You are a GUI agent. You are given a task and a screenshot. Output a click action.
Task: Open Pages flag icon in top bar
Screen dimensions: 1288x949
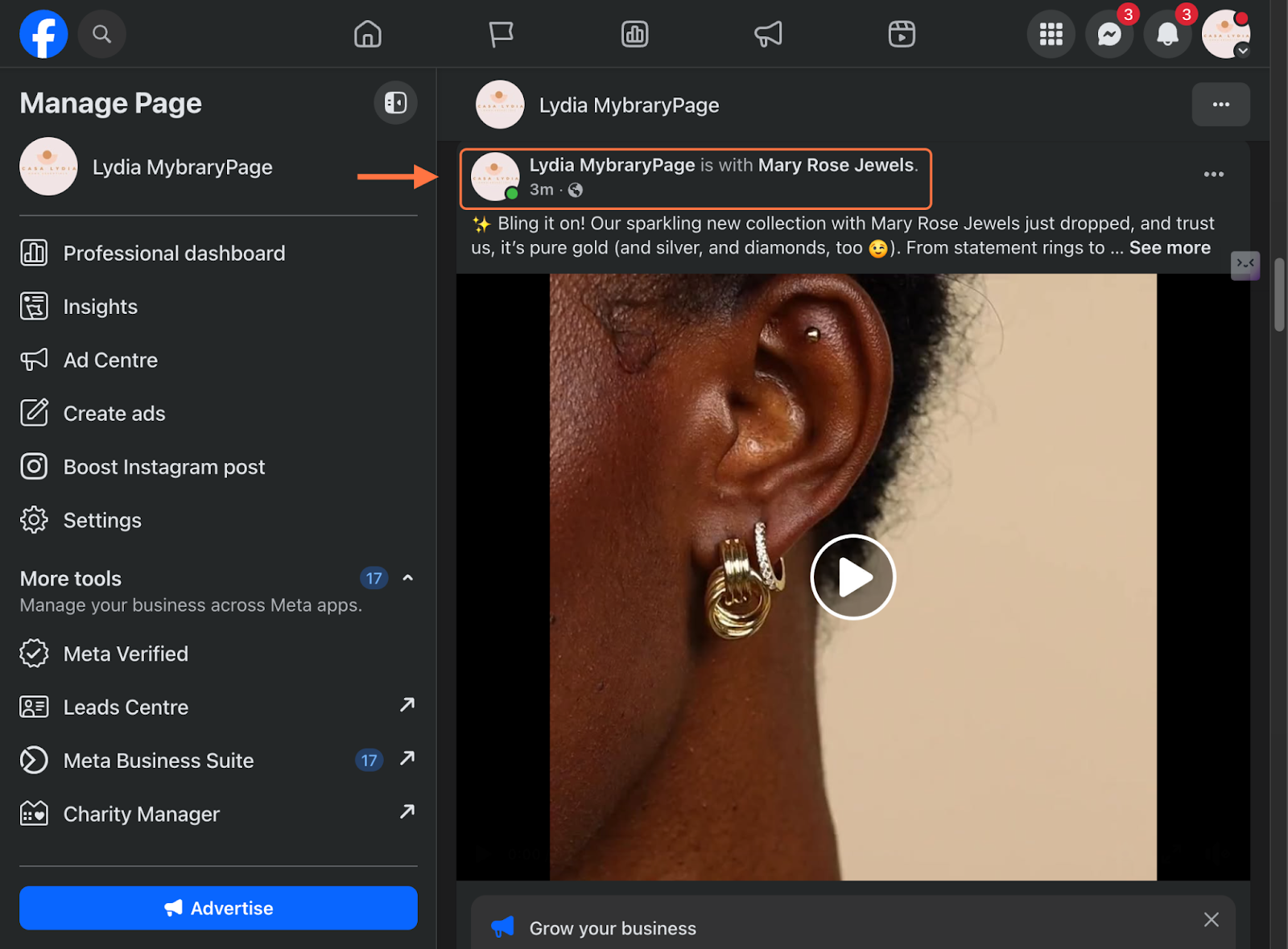point(501,34)
